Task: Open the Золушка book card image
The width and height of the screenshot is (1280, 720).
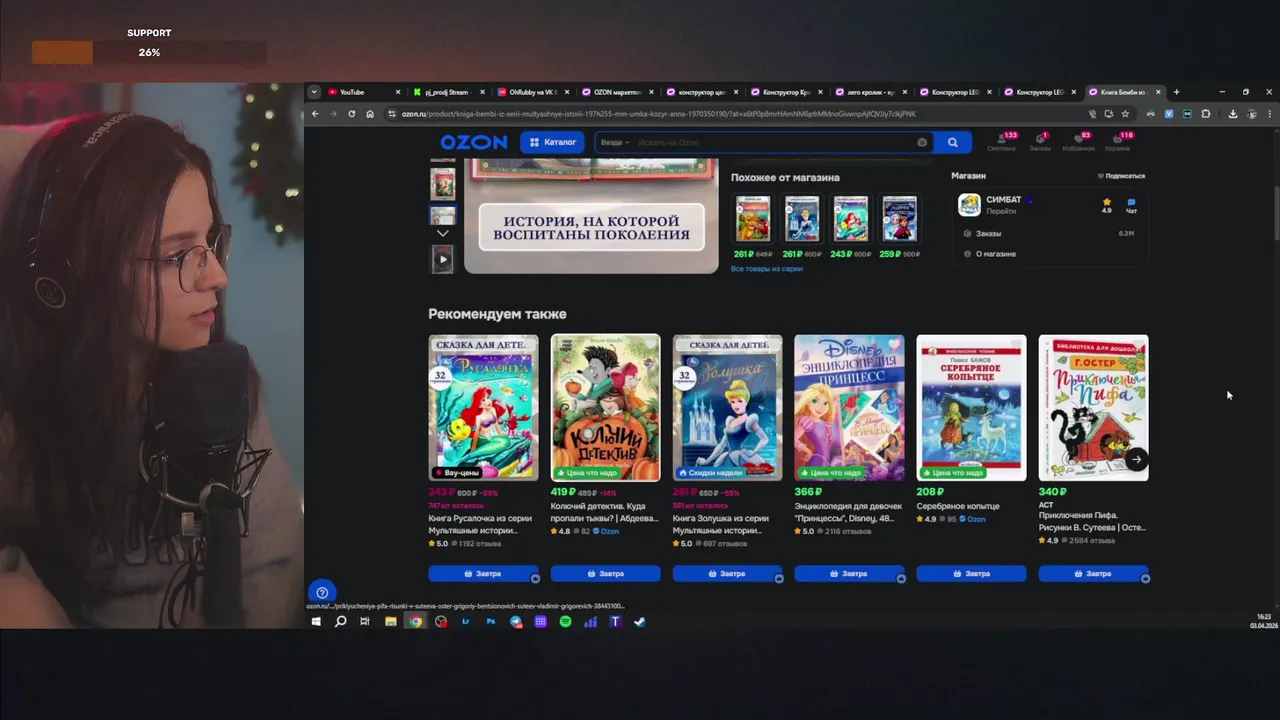Action: click(x=727, y=408)
